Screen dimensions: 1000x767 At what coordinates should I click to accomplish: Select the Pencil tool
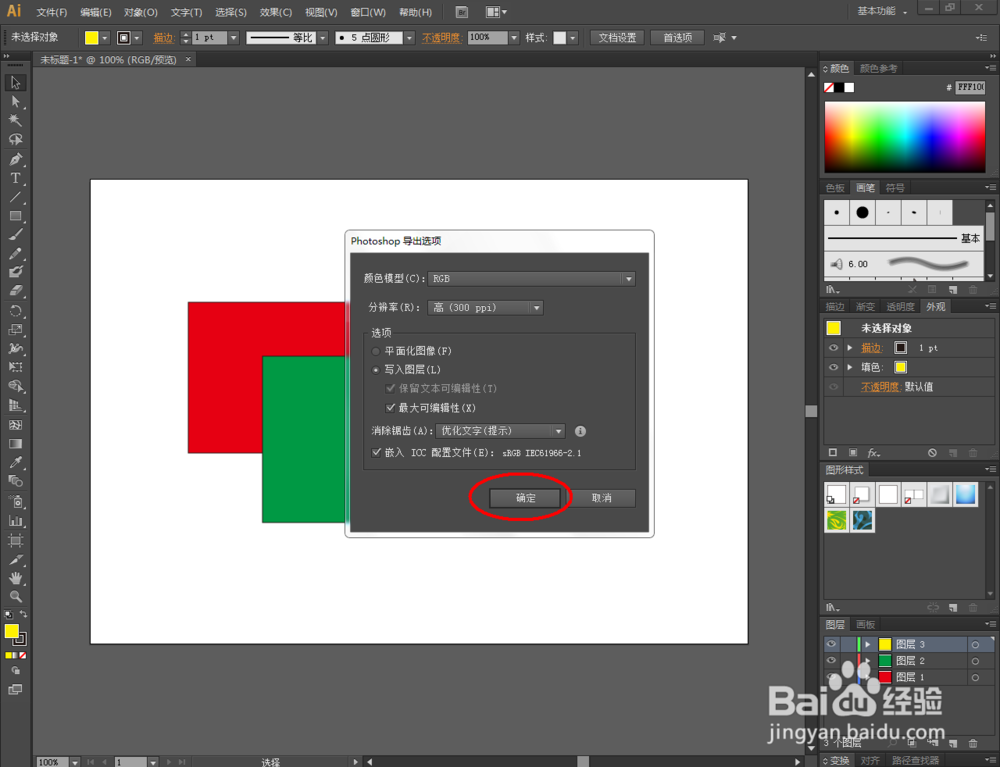[x=15, y=253]
